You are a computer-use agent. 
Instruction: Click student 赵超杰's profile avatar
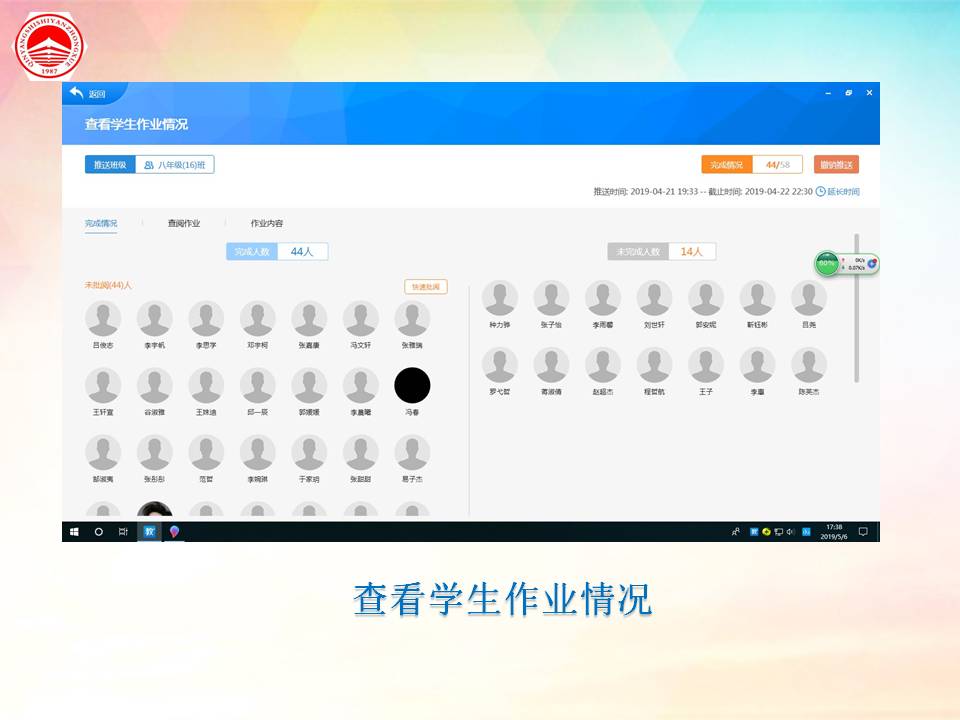(x=603, y=365)
